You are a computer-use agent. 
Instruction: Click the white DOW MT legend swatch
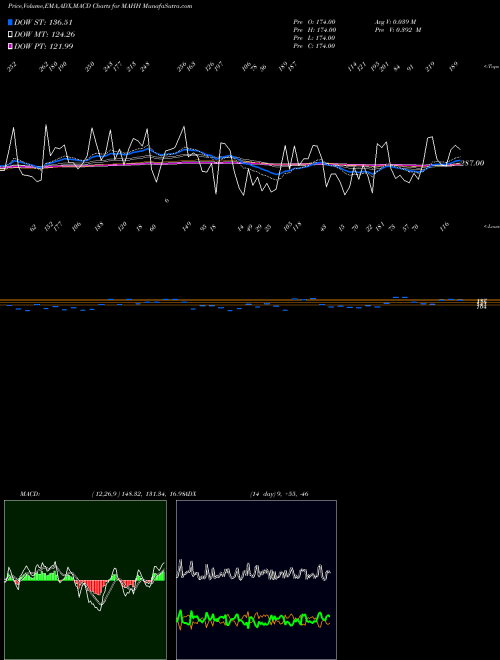point(11,35)
